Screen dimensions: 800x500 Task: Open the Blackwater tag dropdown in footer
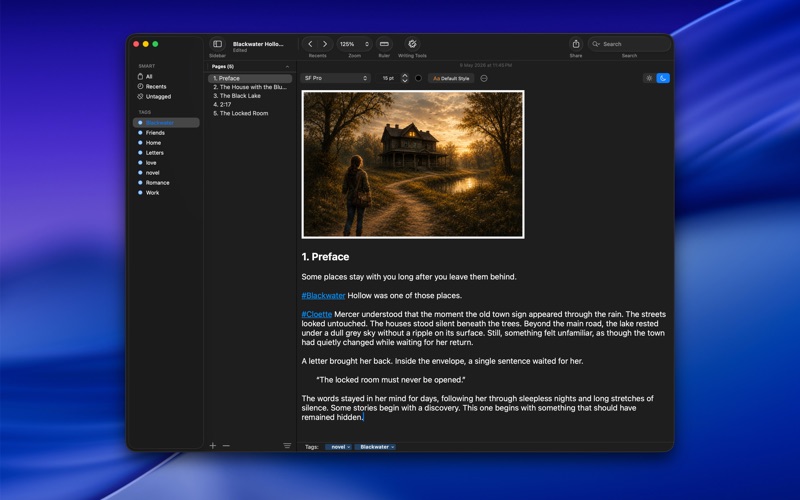click(x=376, y=447)
